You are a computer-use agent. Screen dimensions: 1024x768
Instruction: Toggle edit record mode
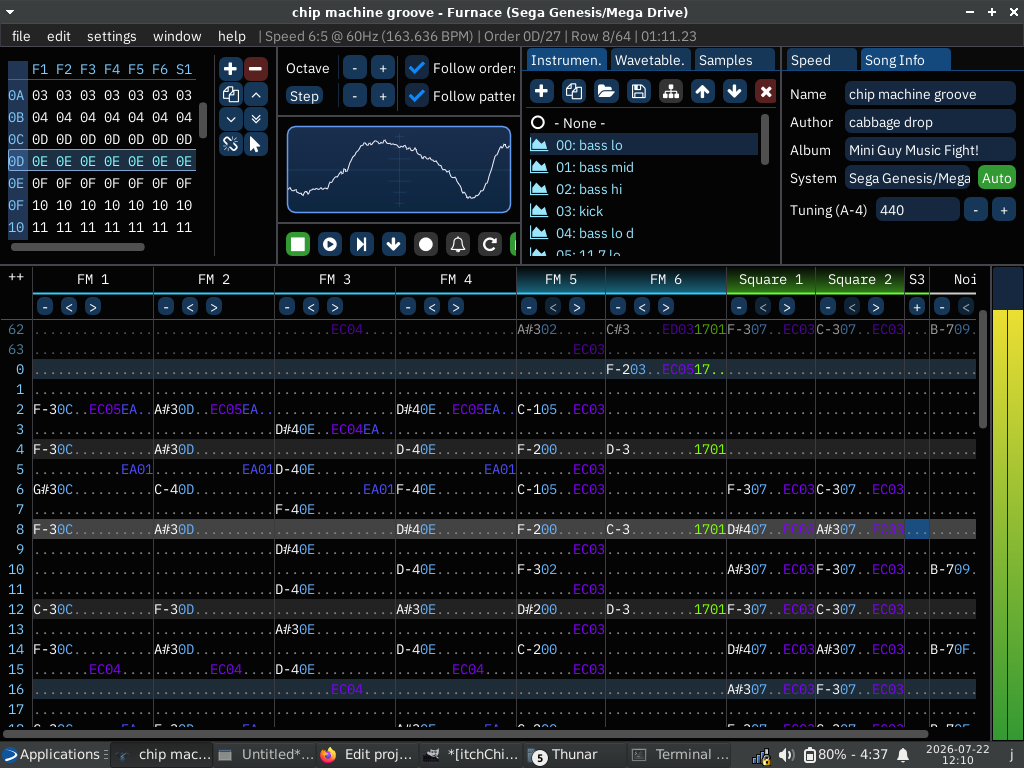(x=426, y=244)
